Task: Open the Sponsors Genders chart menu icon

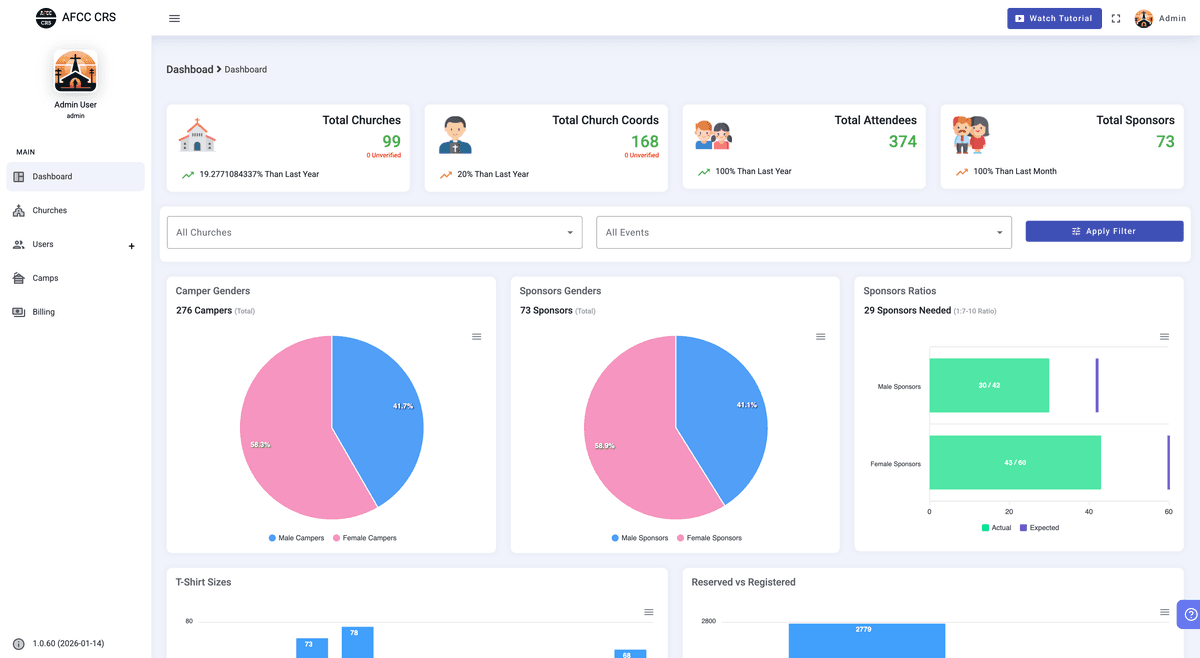Action: click(821, 337)
